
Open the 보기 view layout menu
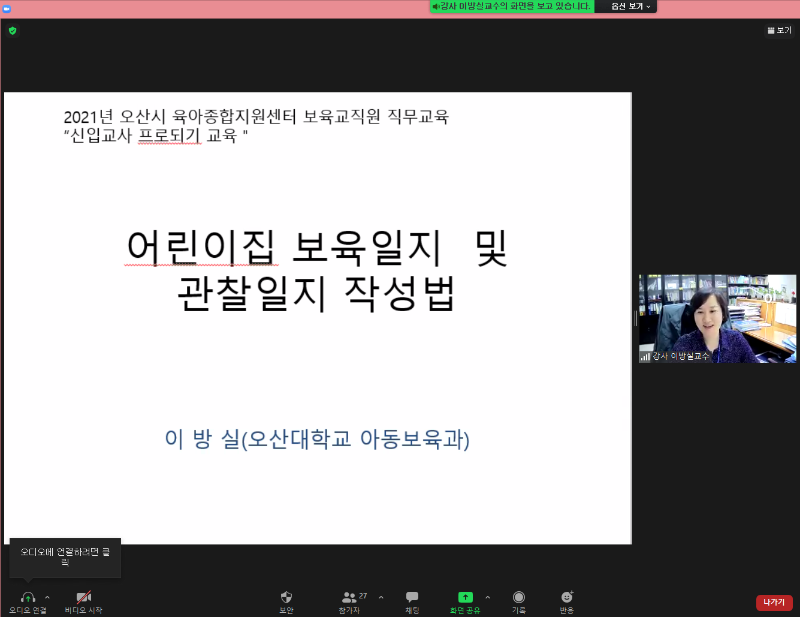point(778,31)
